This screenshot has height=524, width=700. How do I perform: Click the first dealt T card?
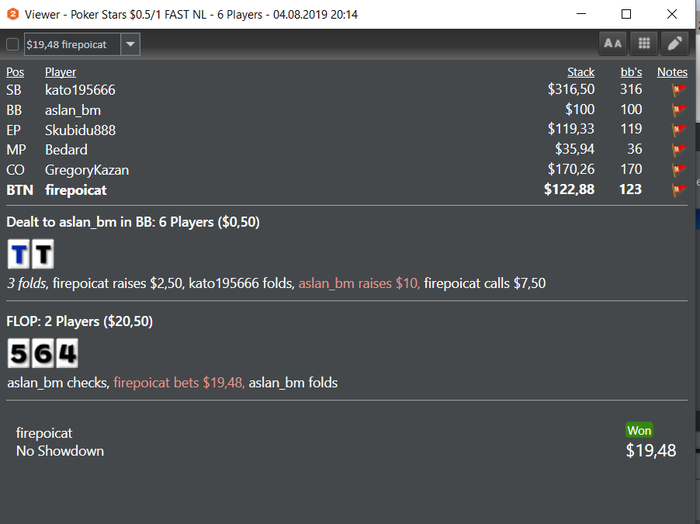[19, 254]
